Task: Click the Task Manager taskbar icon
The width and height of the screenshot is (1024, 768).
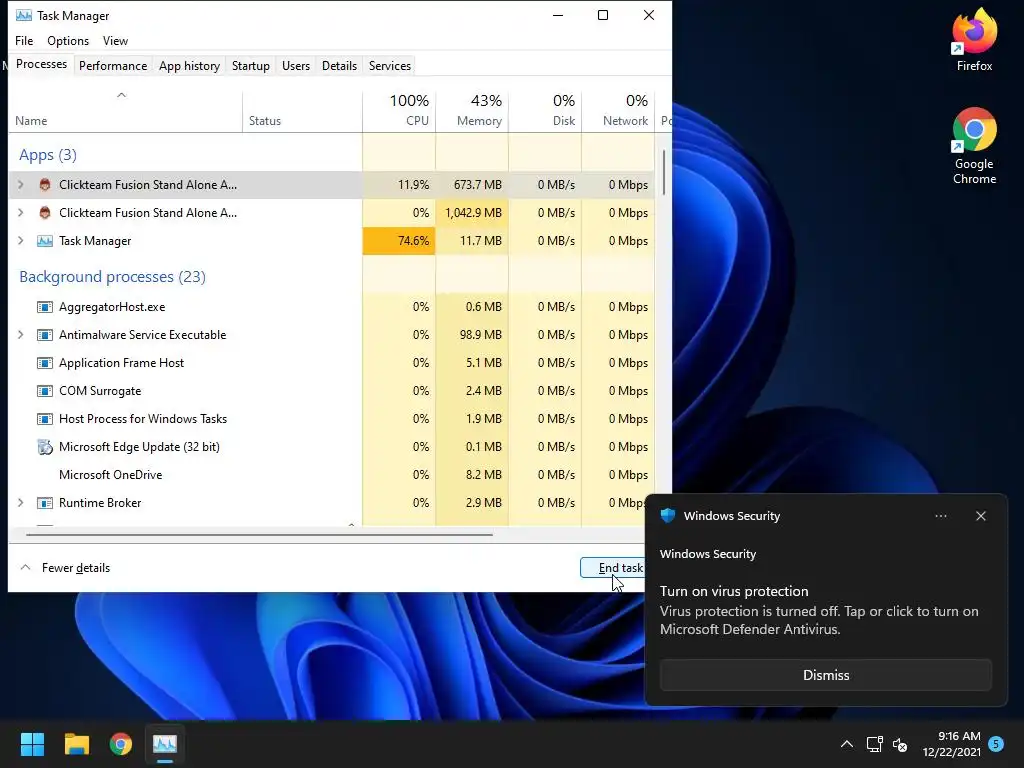Action: click(165, 744)
